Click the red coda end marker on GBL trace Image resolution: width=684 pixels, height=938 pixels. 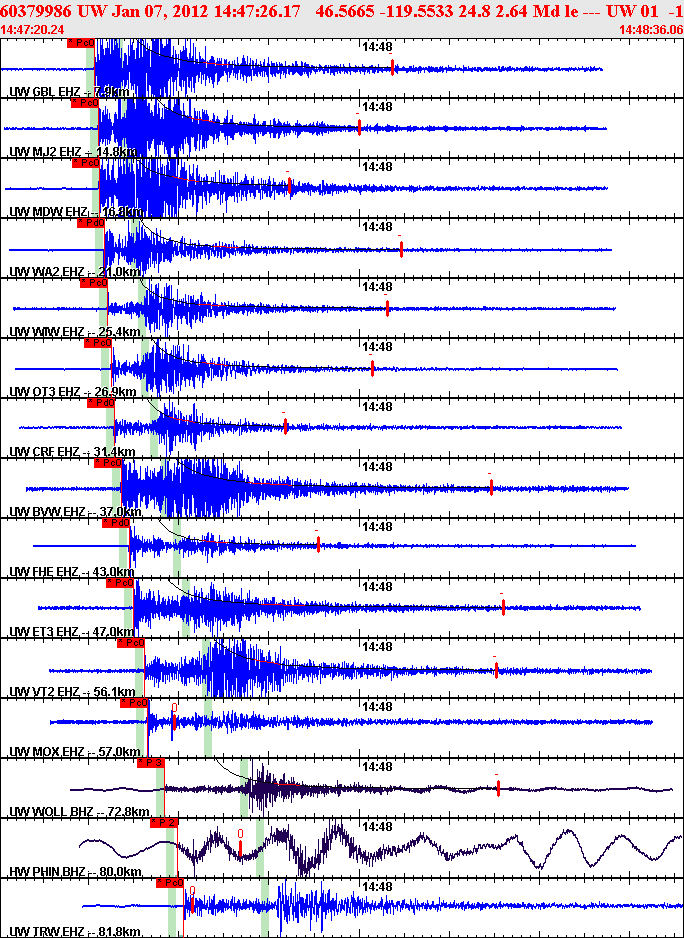click(392, 68)
